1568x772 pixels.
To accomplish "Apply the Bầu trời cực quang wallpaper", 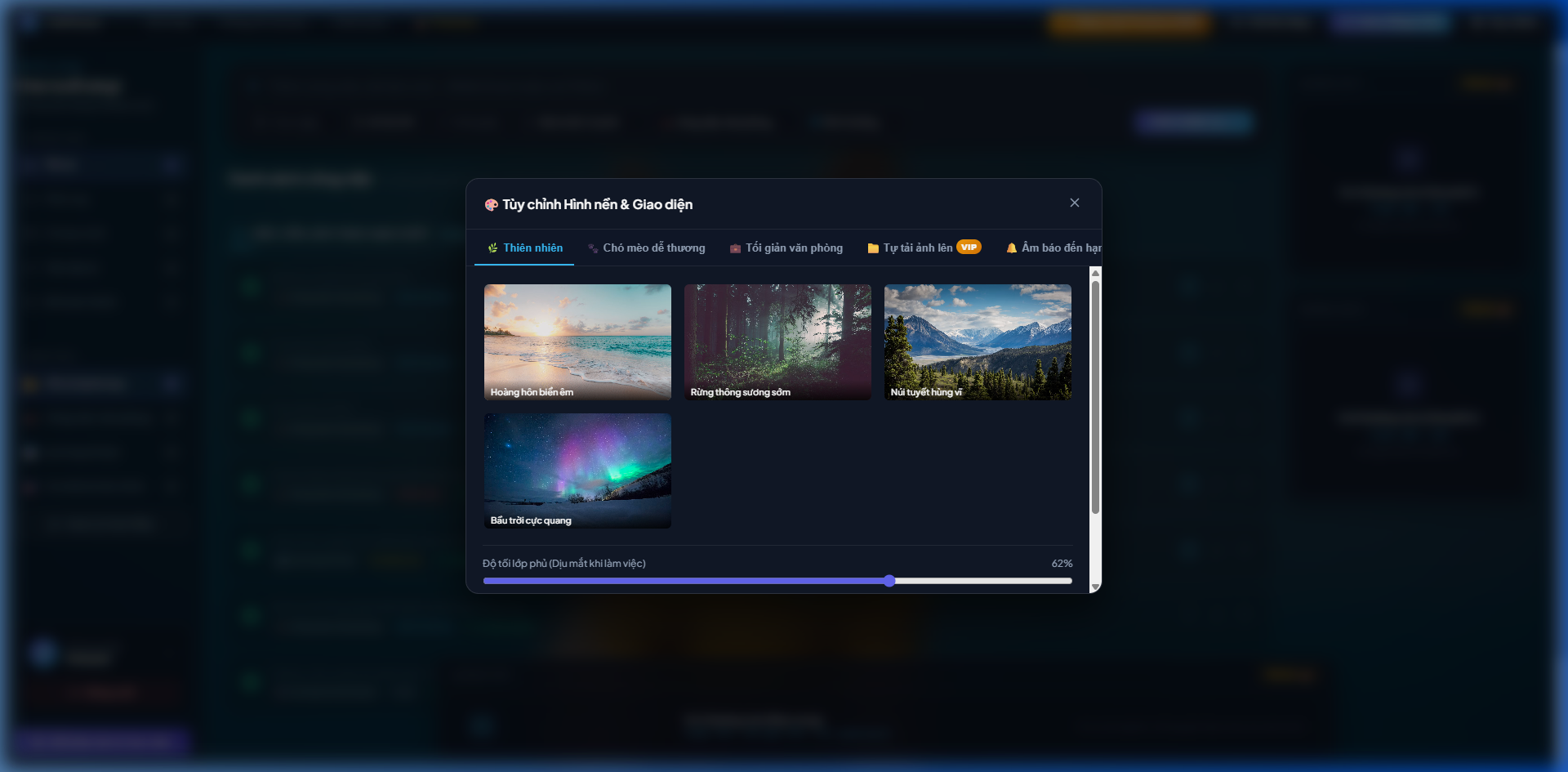I will 577,471.
